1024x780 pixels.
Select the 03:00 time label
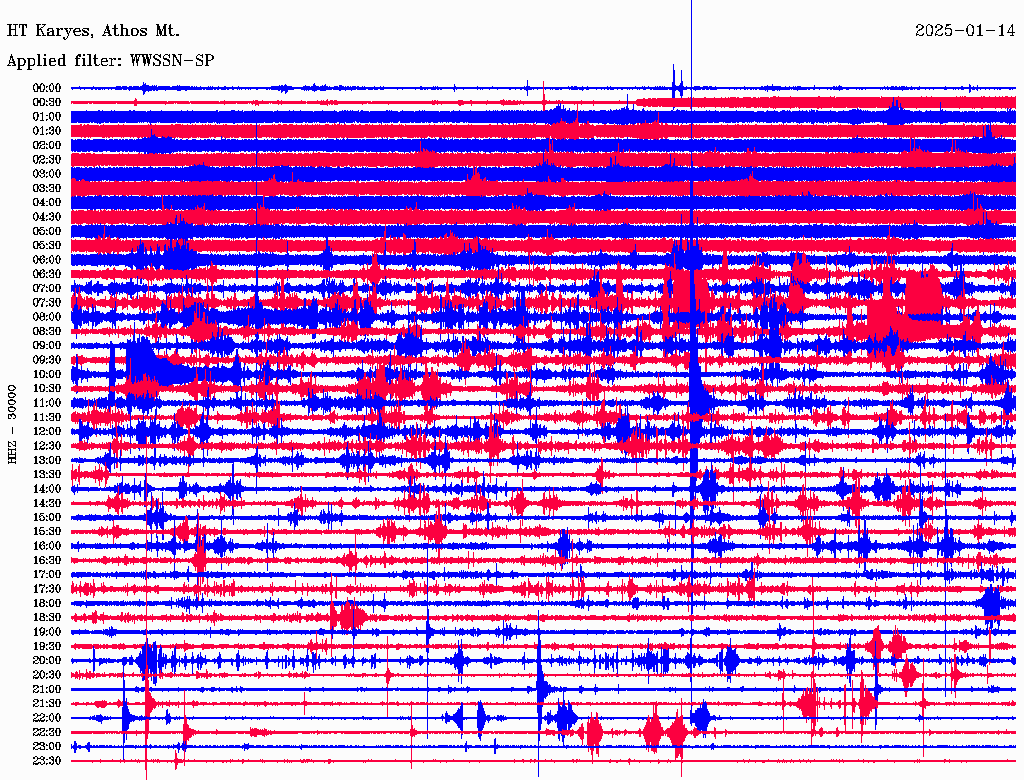tap(47, 174)
